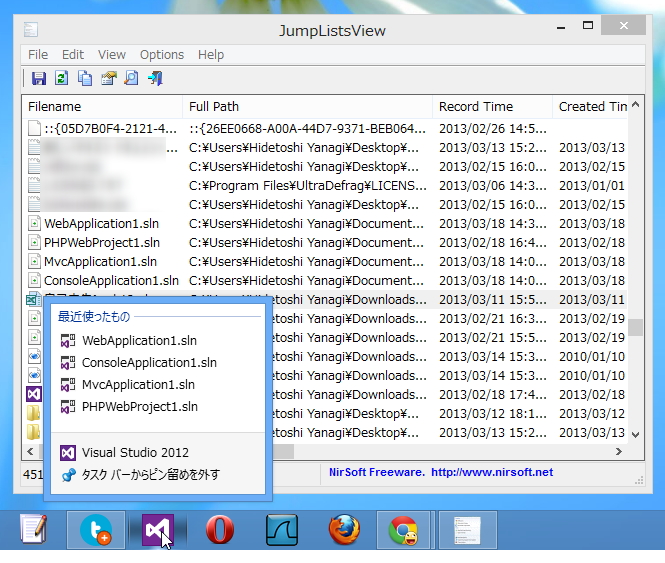This screenshot has height=563, width=665.
Task: Click the Properties toolbar icon
Action: 109,78
